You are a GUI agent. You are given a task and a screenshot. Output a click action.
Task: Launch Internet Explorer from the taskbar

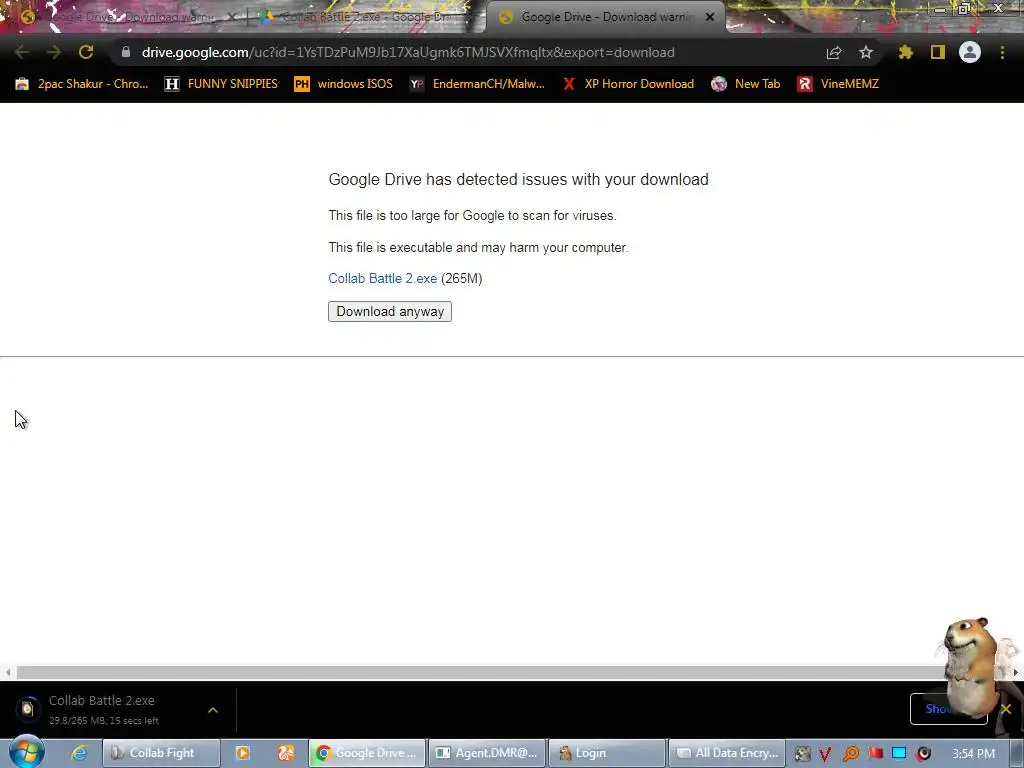[79, 753]
